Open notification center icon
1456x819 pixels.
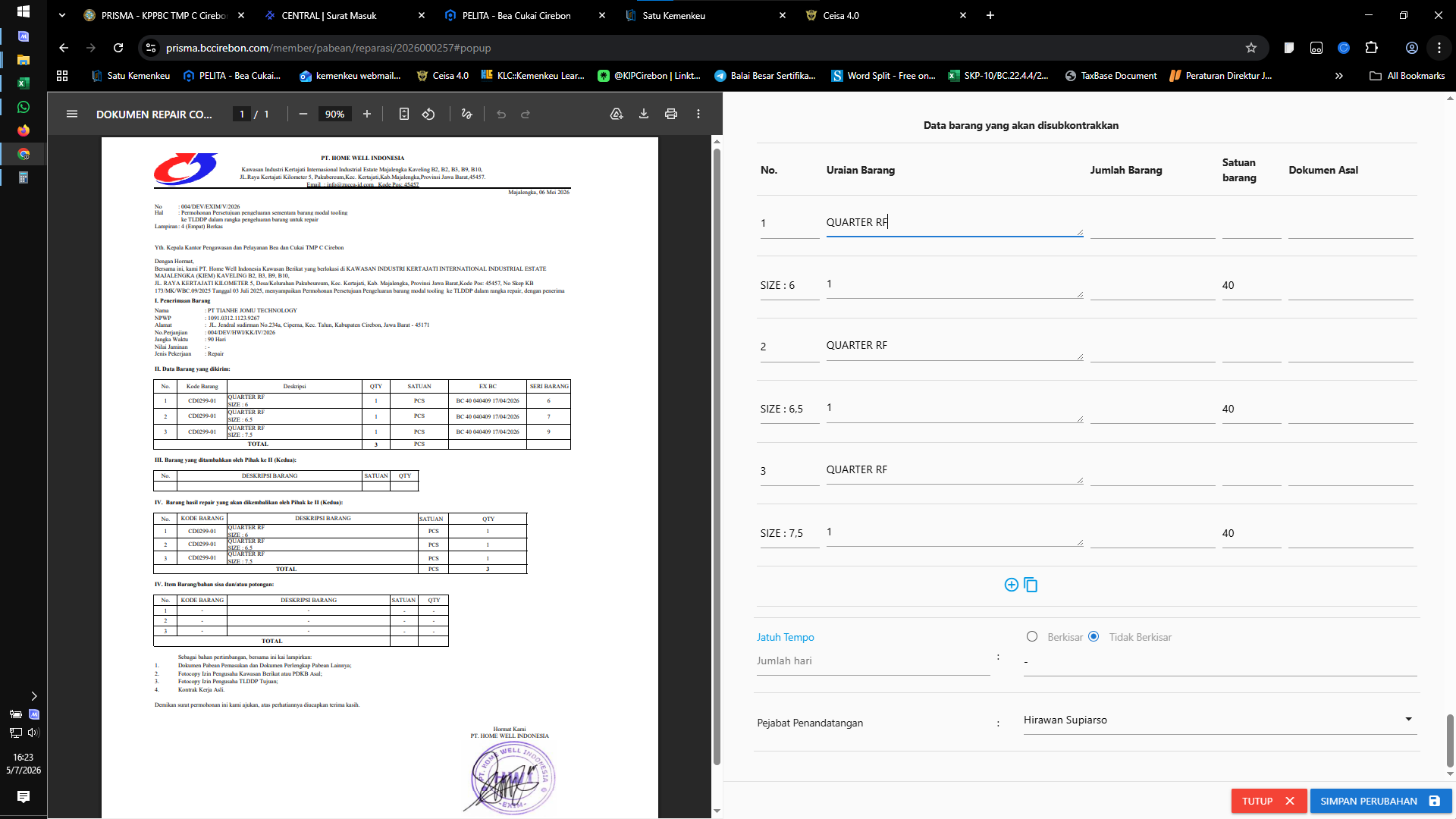[24, 796]
